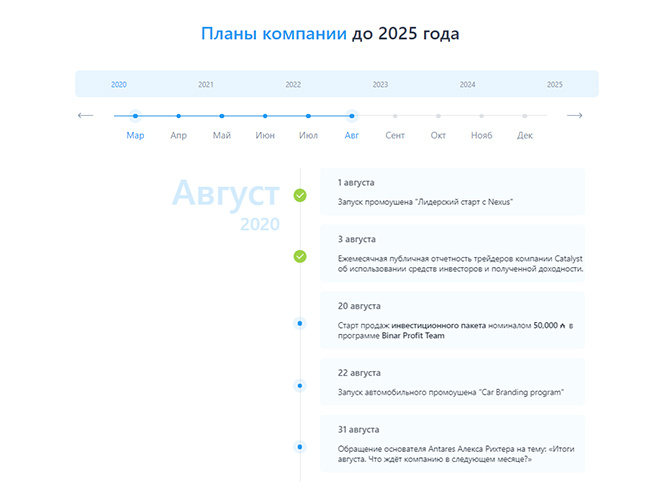The image size is (668, 503).
Task: Click the blue dot marker for 20 августа
Action: pos(300,323)
